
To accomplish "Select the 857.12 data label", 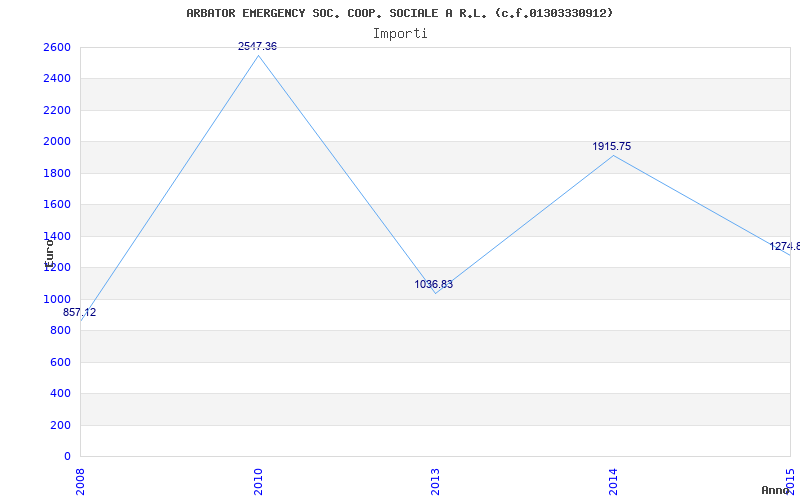I will (80, 312).
